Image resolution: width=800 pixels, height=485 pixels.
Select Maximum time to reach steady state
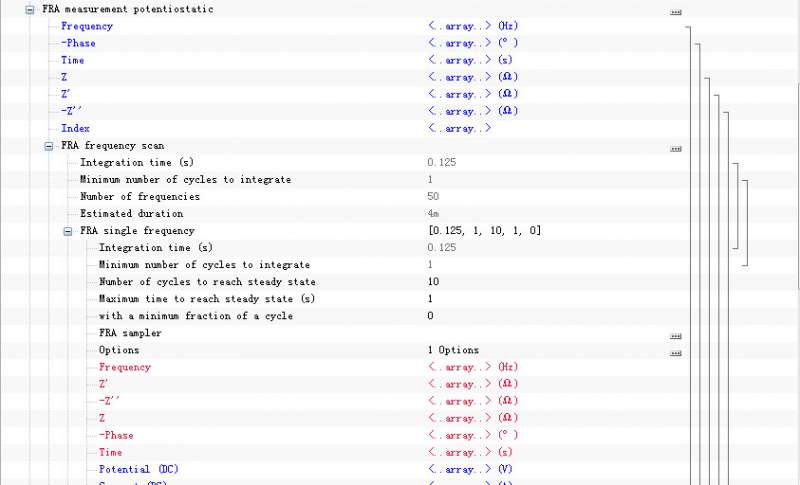[x=206, y=299]
